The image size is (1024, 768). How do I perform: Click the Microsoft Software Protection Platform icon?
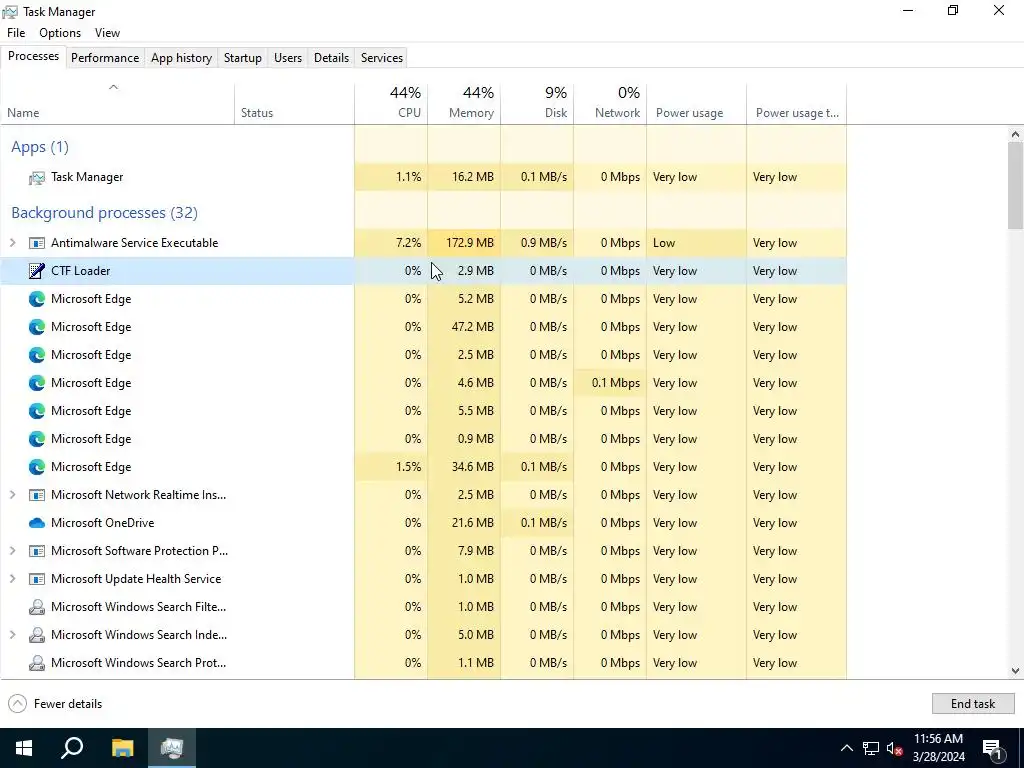click(x=37, y=551)
